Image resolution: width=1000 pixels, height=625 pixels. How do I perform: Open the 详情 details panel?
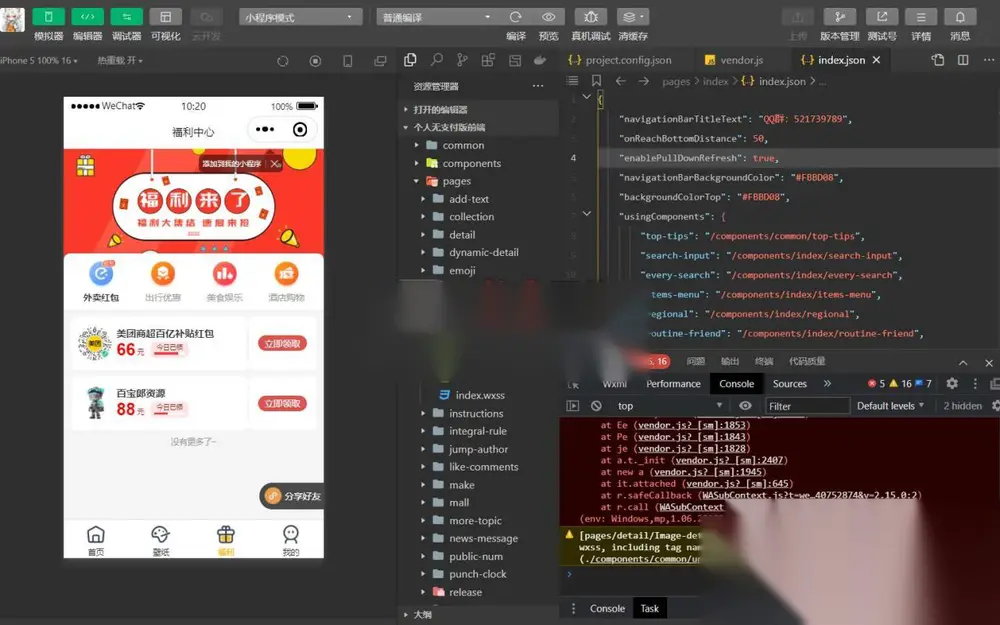pyautogui.click(x=921, y=17)
